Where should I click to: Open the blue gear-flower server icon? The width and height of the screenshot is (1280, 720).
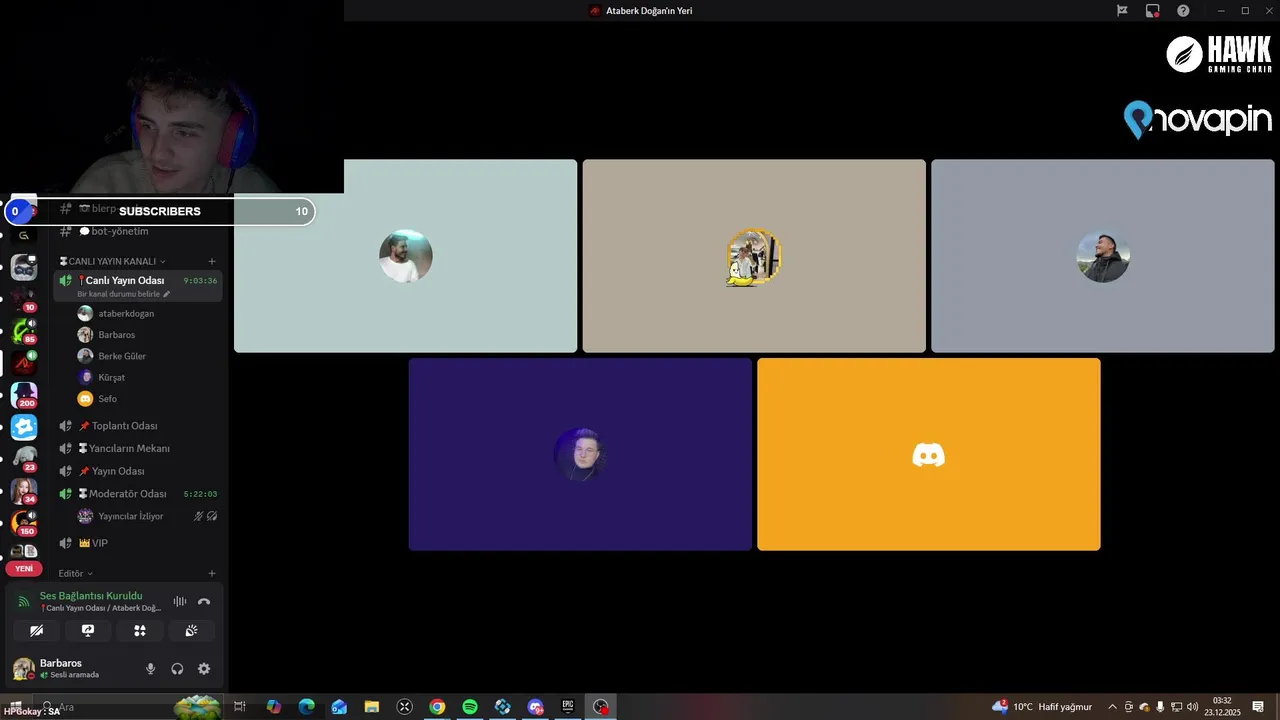click(x=24, y=427)
